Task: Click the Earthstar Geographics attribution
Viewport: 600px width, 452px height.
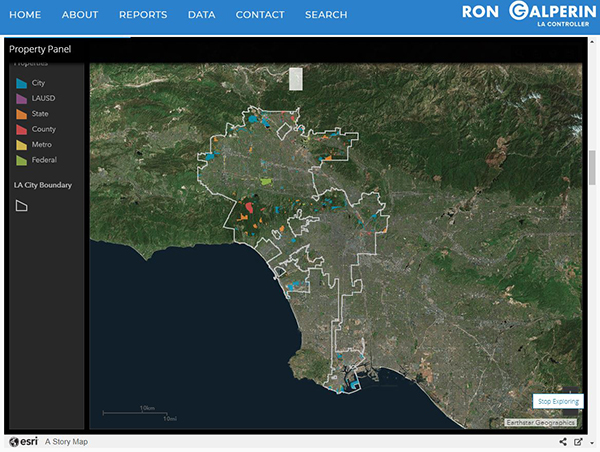Action: tap(542, 423)
